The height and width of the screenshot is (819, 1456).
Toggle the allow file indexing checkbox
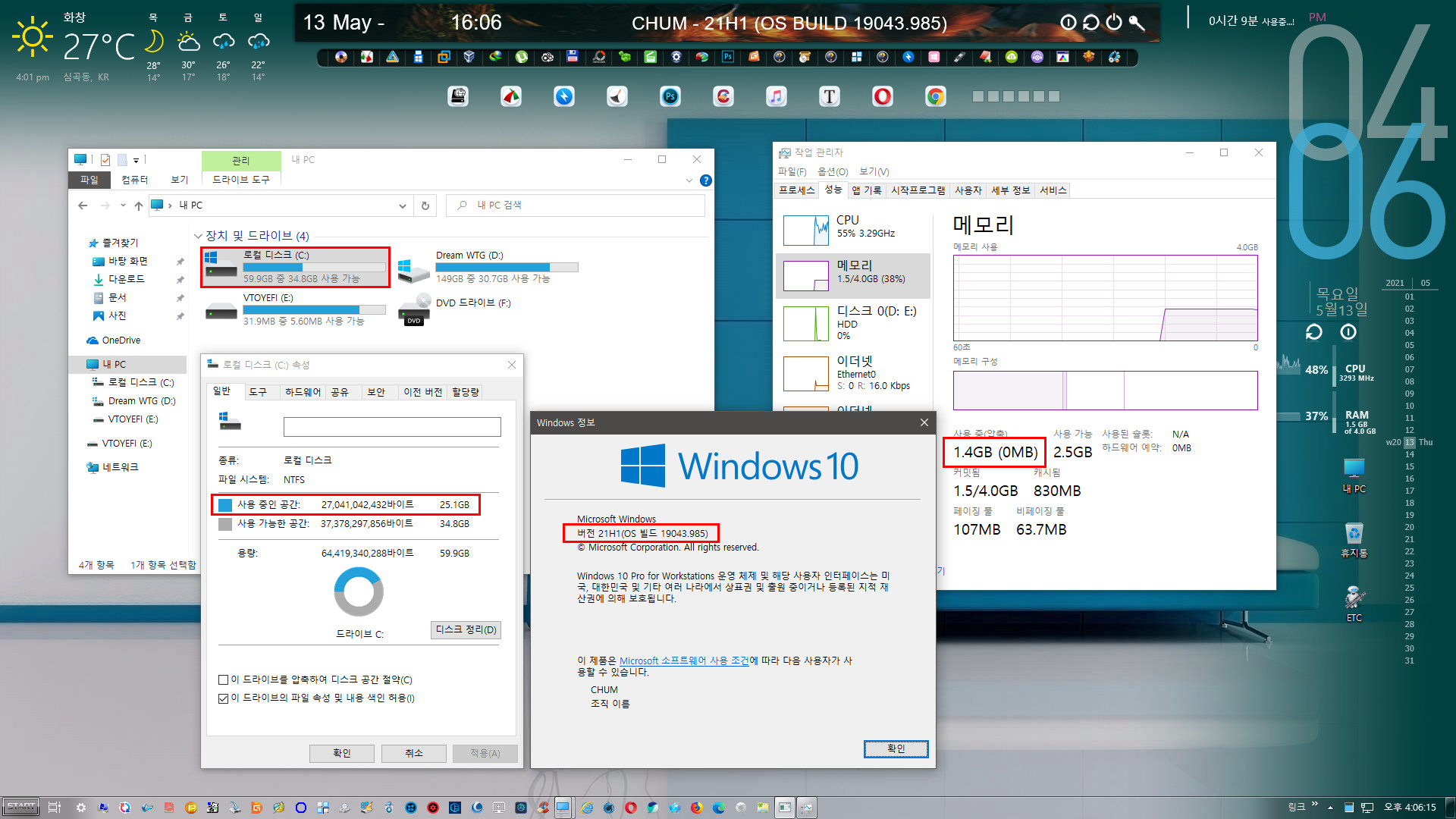[x=224, y=698]
